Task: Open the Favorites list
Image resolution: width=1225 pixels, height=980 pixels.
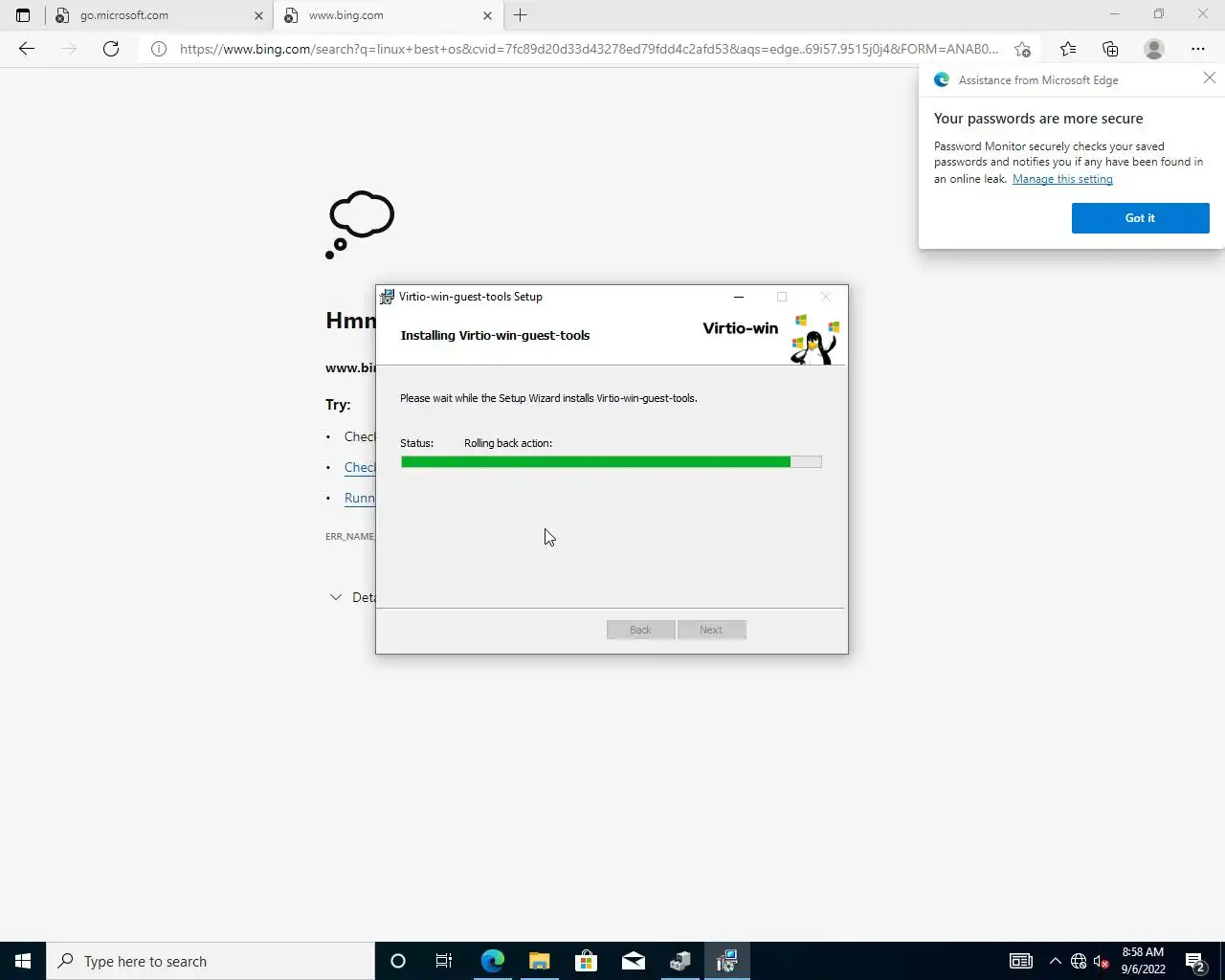Action: pos(1068,49)
